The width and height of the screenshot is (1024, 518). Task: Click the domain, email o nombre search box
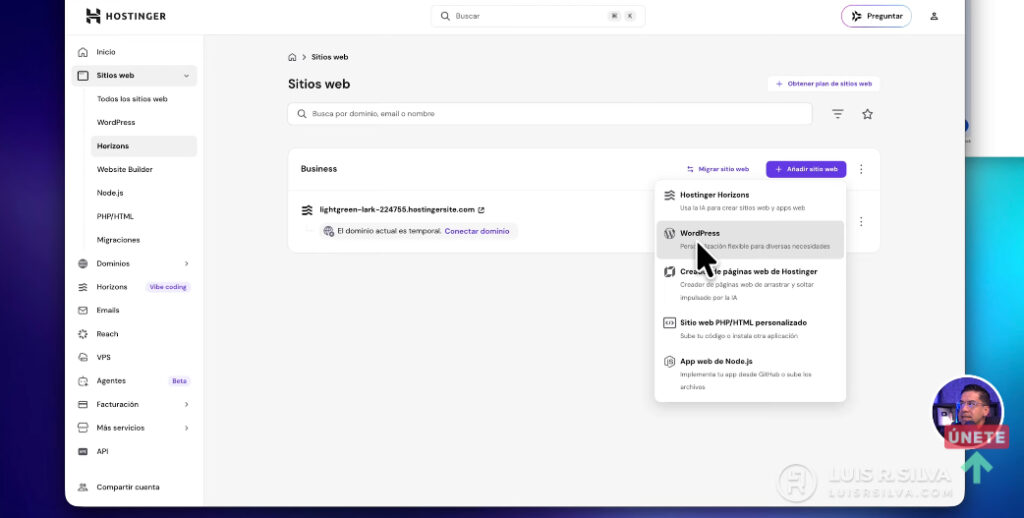pos(550,114)
